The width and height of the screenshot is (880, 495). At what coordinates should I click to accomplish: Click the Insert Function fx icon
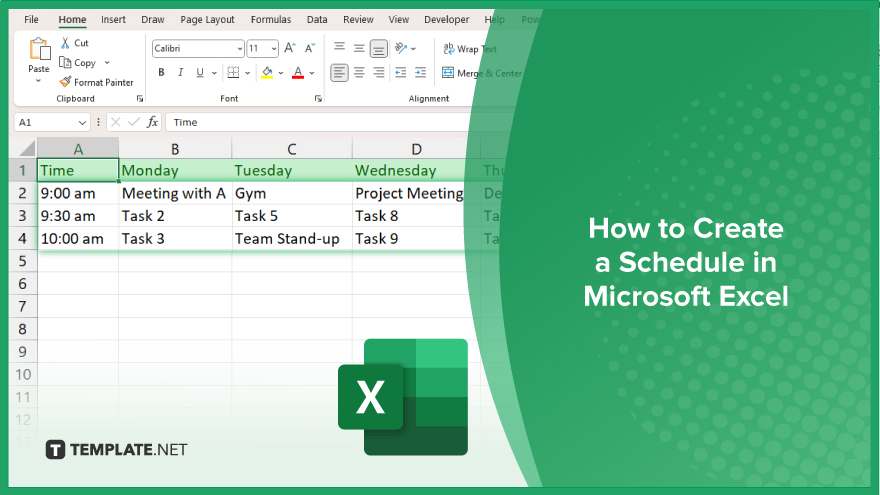tap(152, 122)
